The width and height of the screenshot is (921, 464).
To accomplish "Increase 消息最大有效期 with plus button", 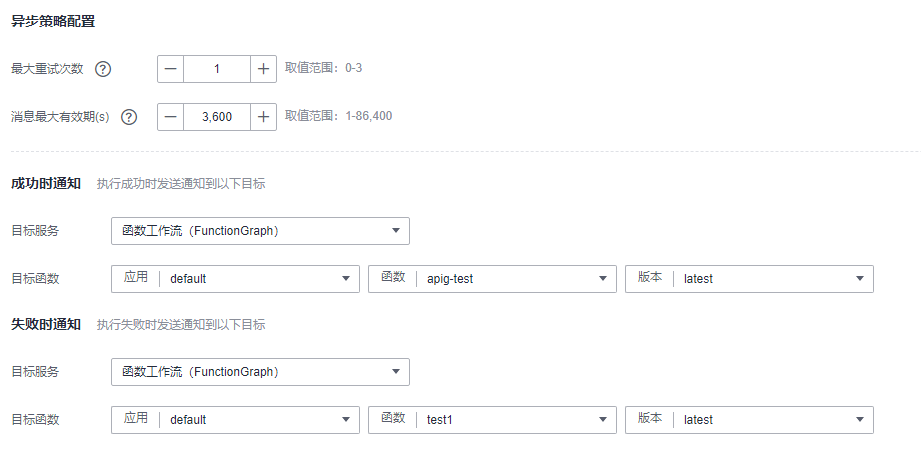I will pos(264,117).
